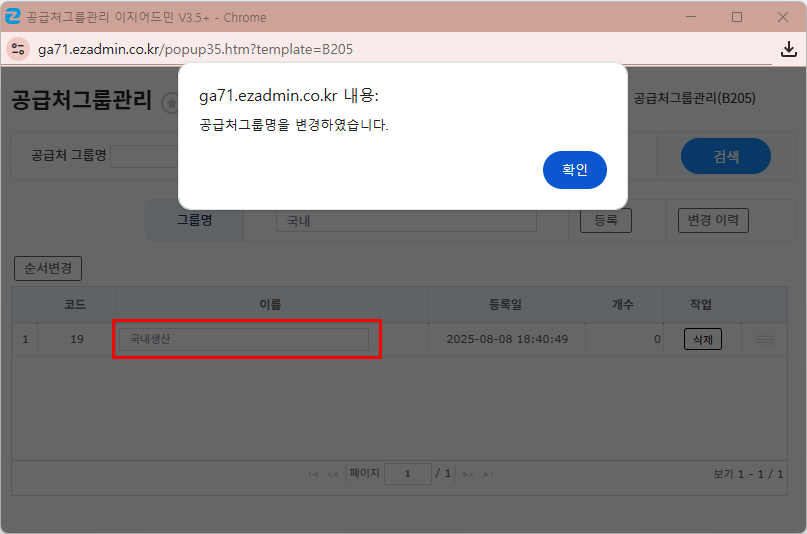The height and width of the screenshot is (534, 807).
Task: Click the site information icon in address bar
Action: click(19, 49)
